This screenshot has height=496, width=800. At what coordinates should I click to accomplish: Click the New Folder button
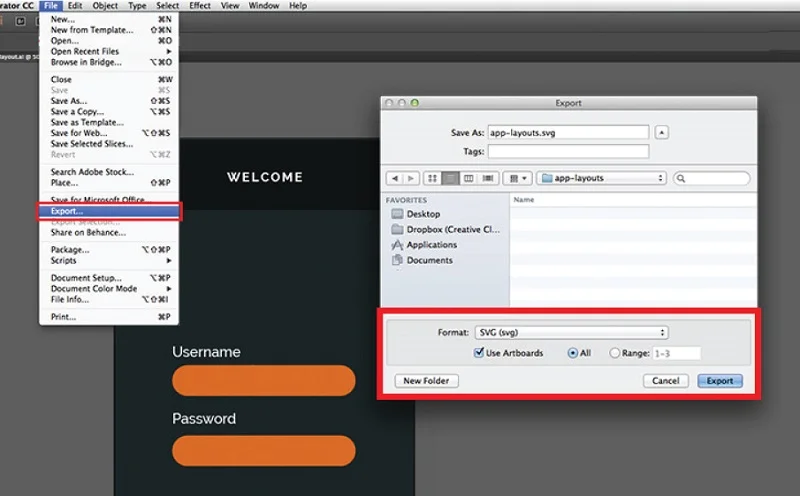click(x=427, y=381)
